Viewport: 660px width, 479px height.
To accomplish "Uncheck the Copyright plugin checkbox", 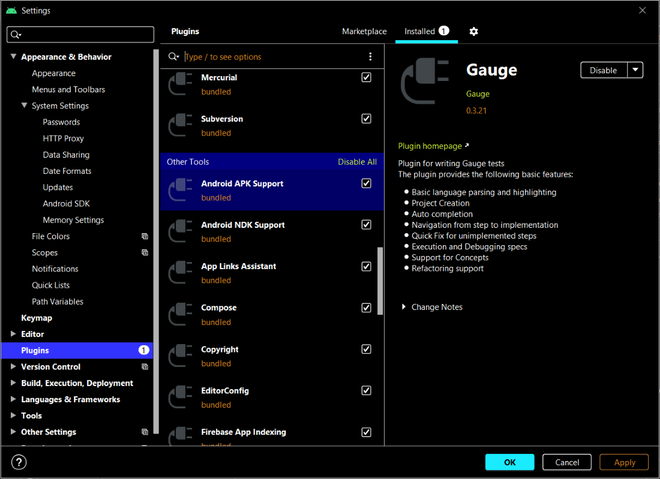I will click(366, 349).
